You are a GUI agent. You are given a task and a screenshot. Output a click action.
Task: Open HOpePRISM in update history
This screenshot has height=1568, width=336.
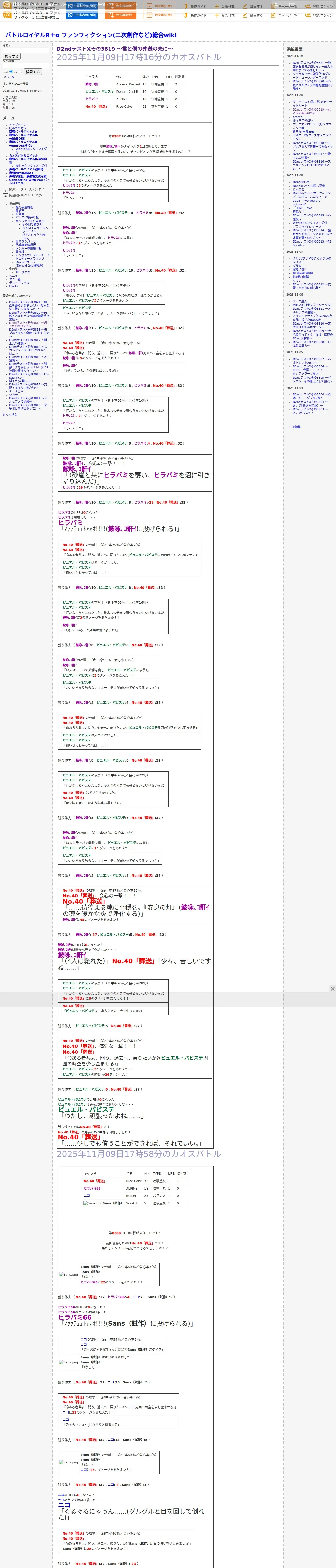tap(301, 182)
